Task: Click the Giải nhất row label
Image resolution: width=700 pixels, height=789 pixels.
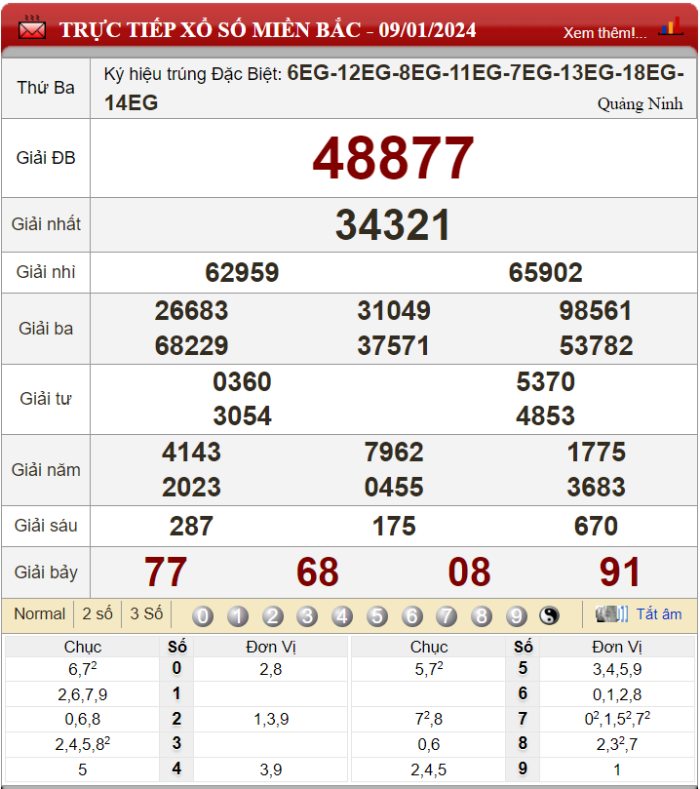Action: click(x=46, y=224)
